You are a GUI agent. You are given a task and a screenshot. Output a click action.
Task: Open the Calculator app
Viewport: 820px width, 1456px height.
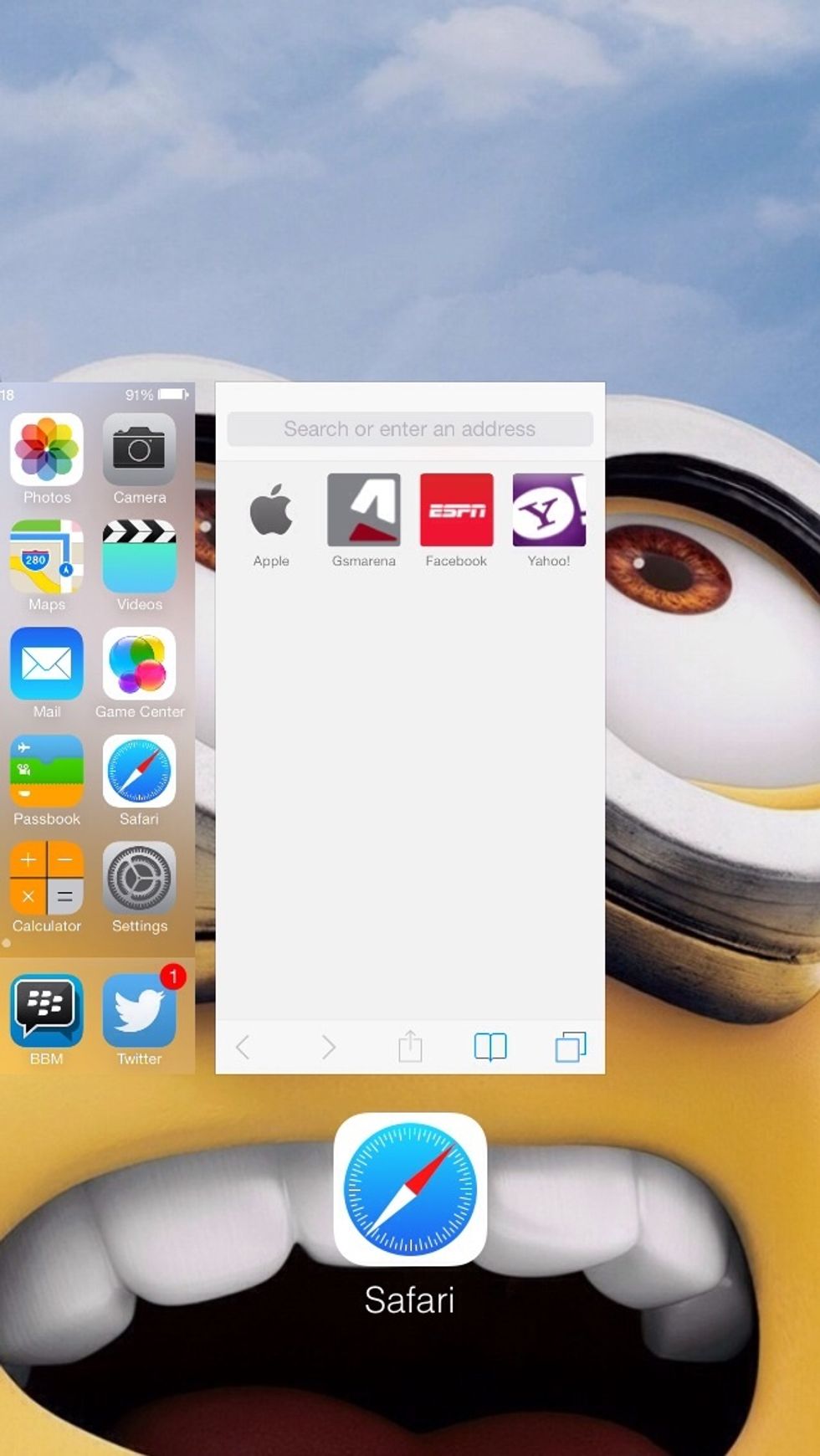(x=47, y=878)
